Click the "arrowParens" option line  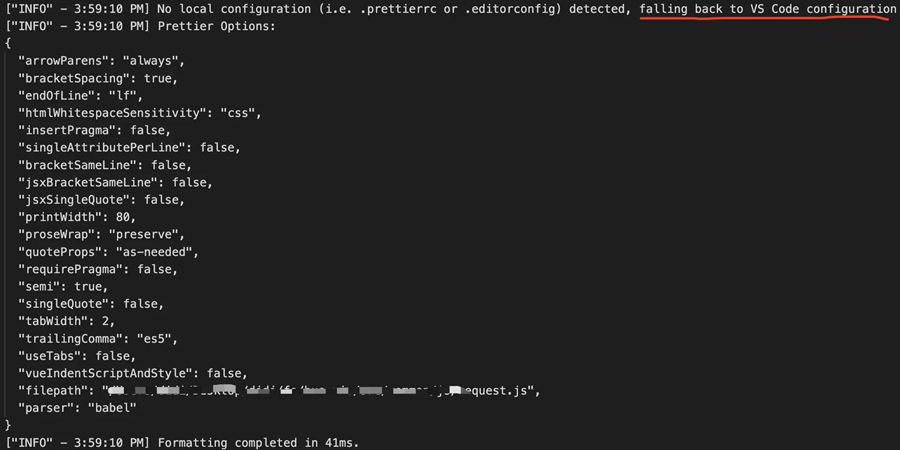102,61
